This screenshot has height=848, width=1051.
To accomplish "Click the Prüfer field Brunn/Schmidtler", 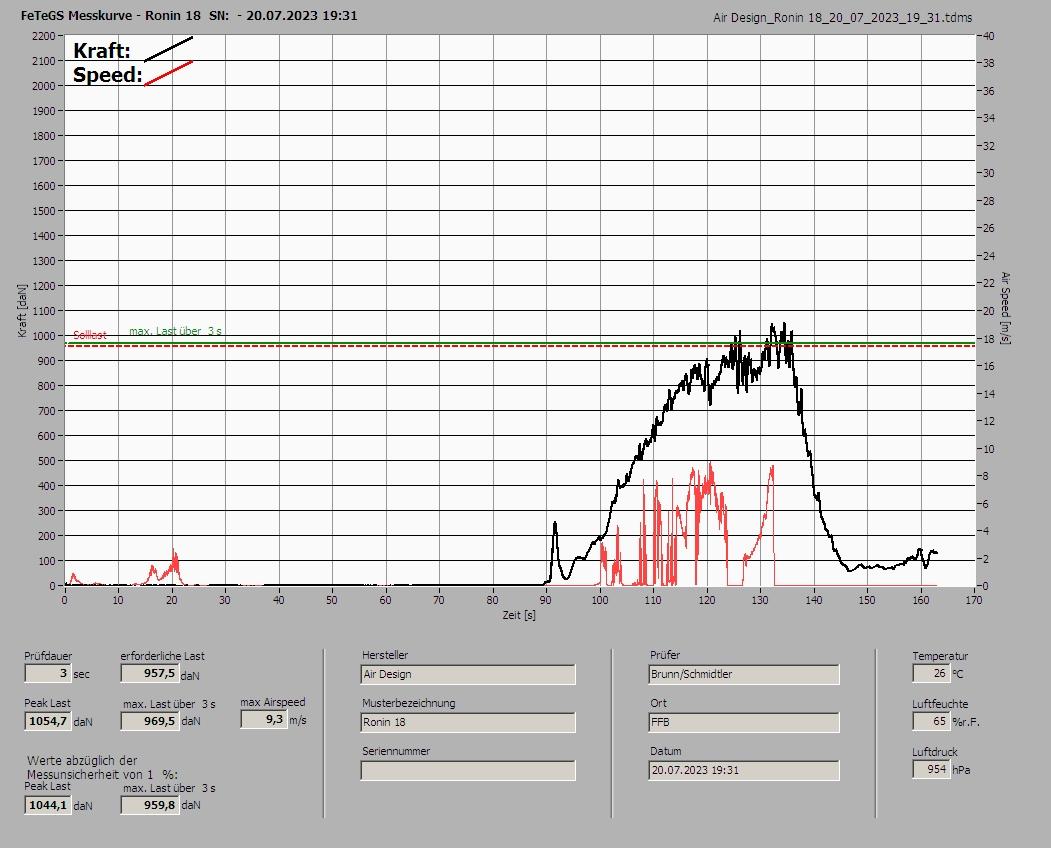I will tap(744, 674).
